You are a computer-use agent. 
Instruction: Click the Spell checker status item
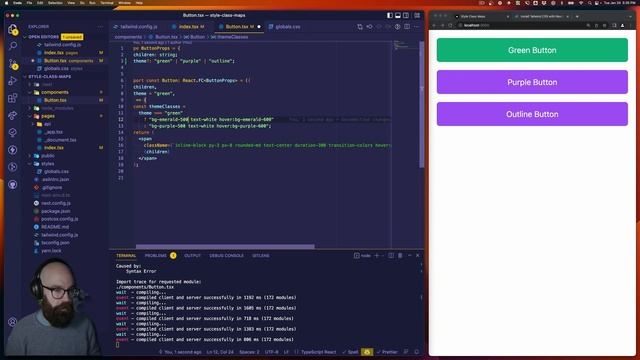(x=350, y=352)
